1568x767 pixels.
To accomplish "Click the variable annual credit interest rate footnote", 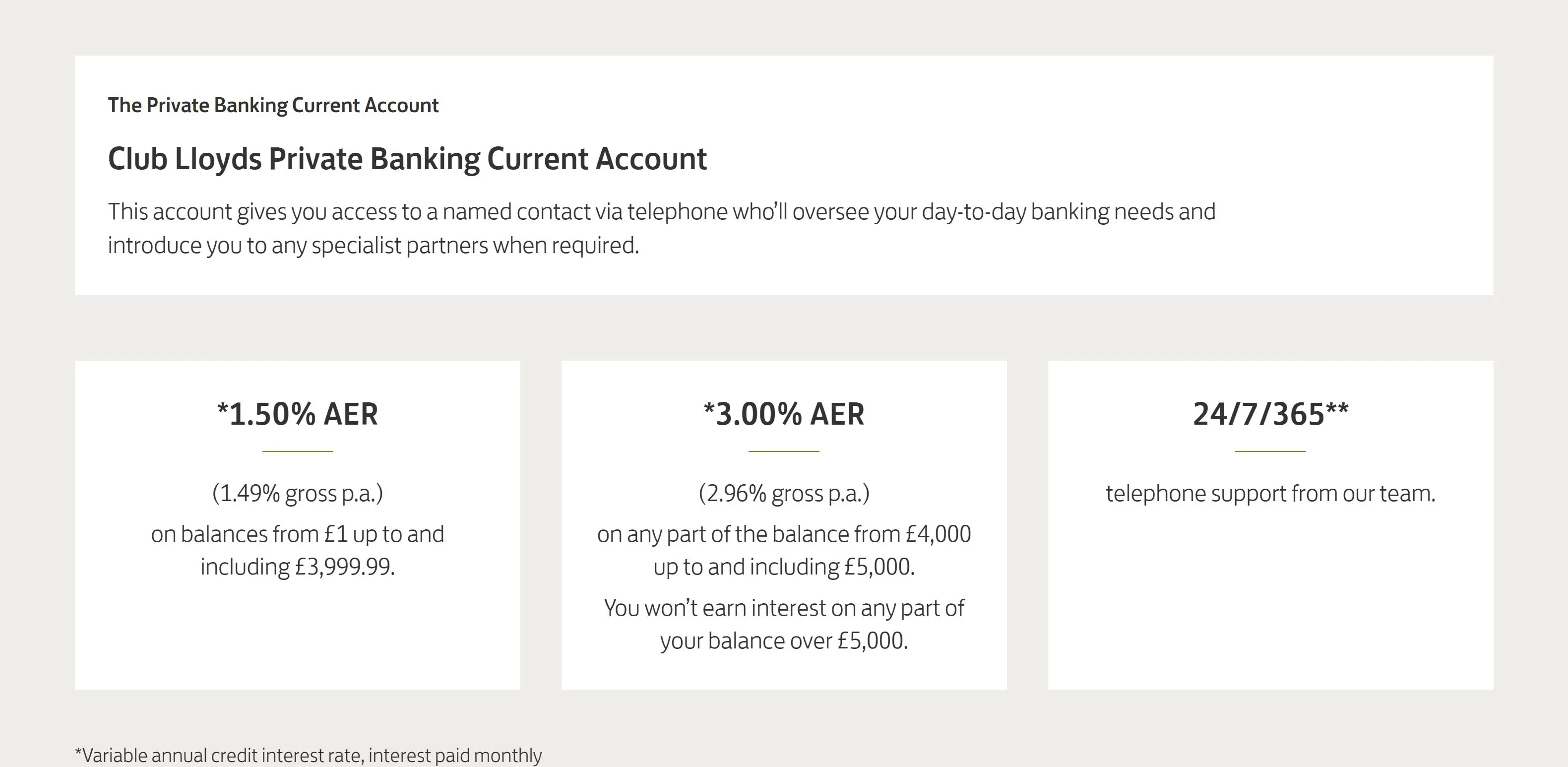I will [x=308, y=756].
